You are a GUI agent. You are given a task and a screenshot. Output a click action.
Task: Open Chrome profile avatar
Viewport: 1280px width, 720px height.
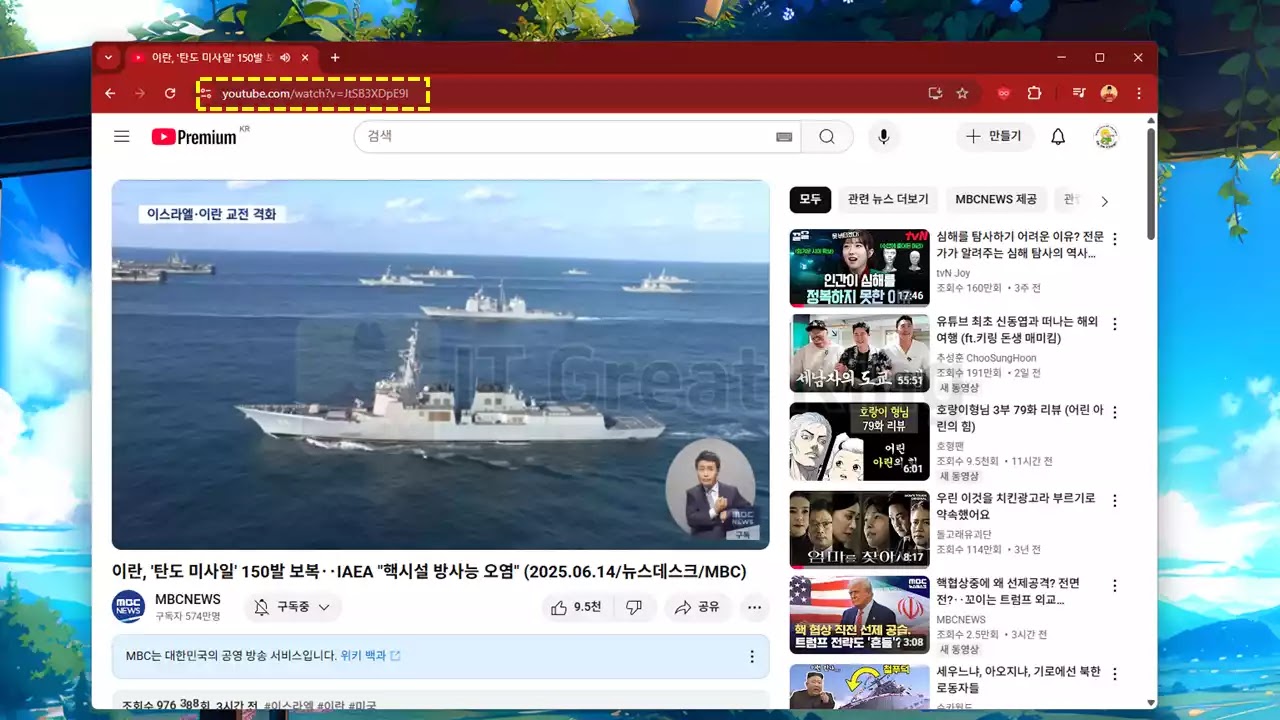coord(1109,93)
